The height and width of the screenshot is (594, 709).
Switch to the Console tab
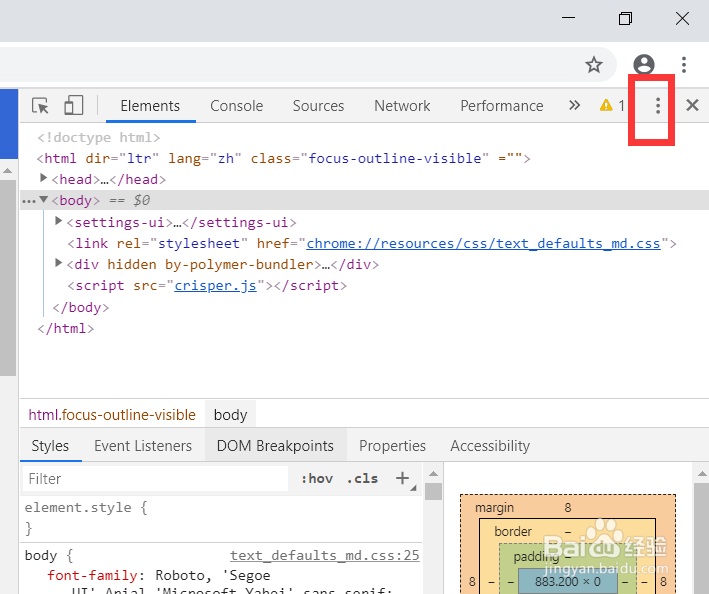(236, 106)
